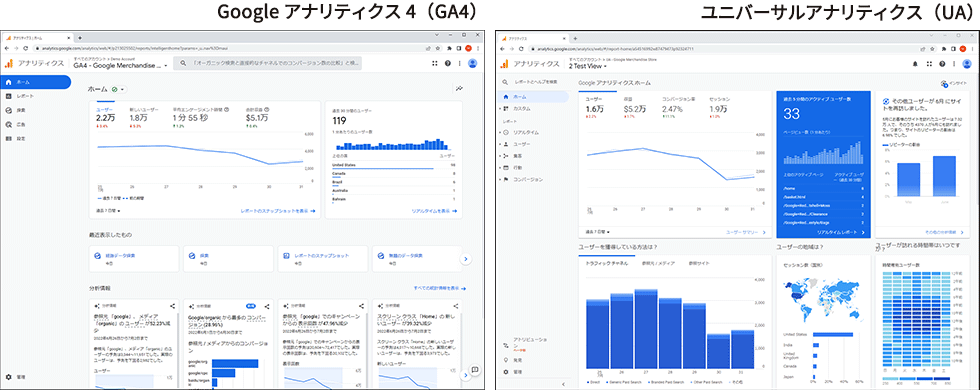Open Home in the UA sidebar
This screenshot has width=980, height=390.
pyautogui.click(x=534, y=97)
